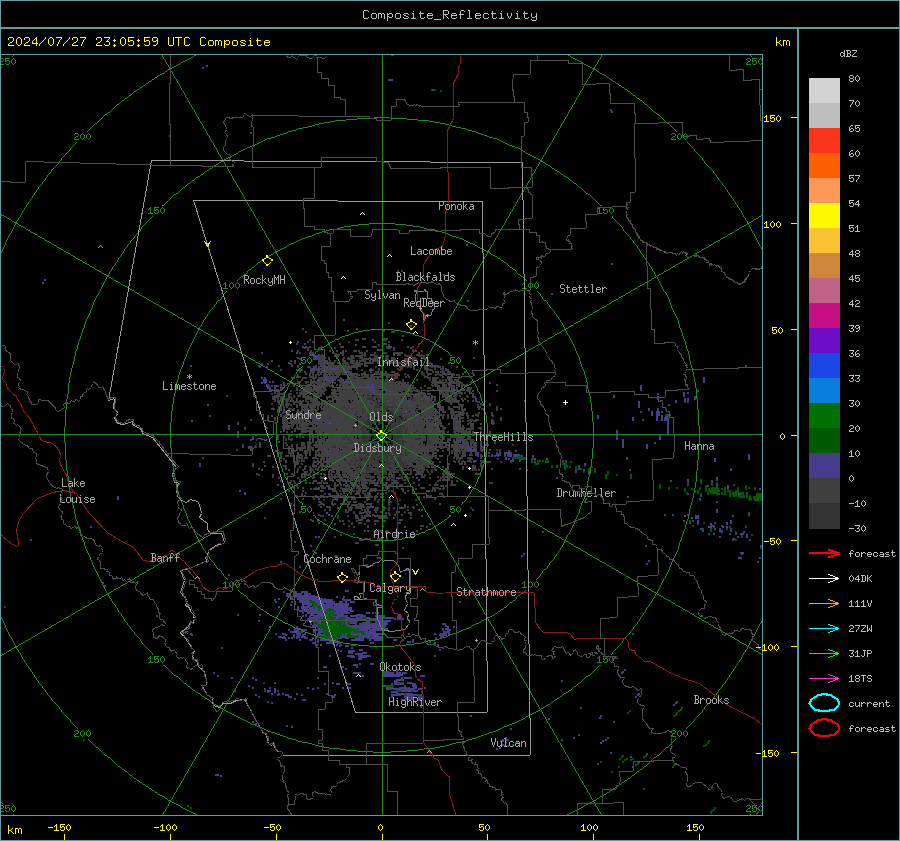Screen dimensions: 900x841
Task: Click the Banff city label
Action: tap(165, 557)
